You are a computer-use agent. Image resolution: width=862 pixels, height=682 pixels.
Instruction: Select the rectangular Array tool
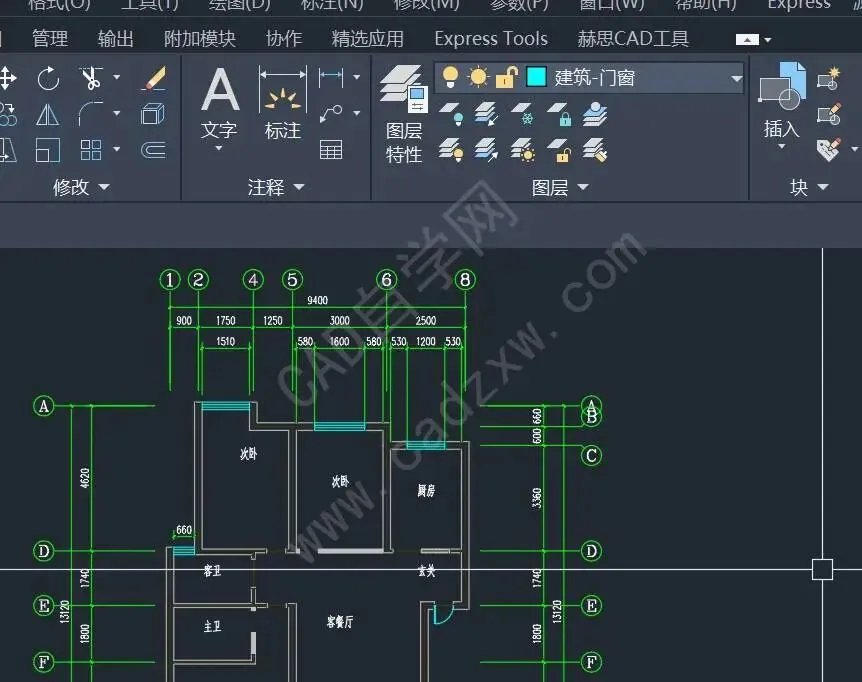click(x=91, y=149)
